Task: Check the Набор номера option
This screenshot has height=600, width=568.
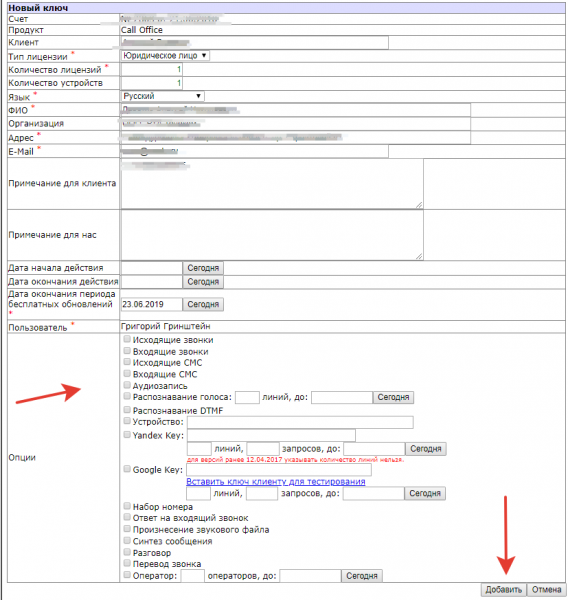Action: [127, 506]
